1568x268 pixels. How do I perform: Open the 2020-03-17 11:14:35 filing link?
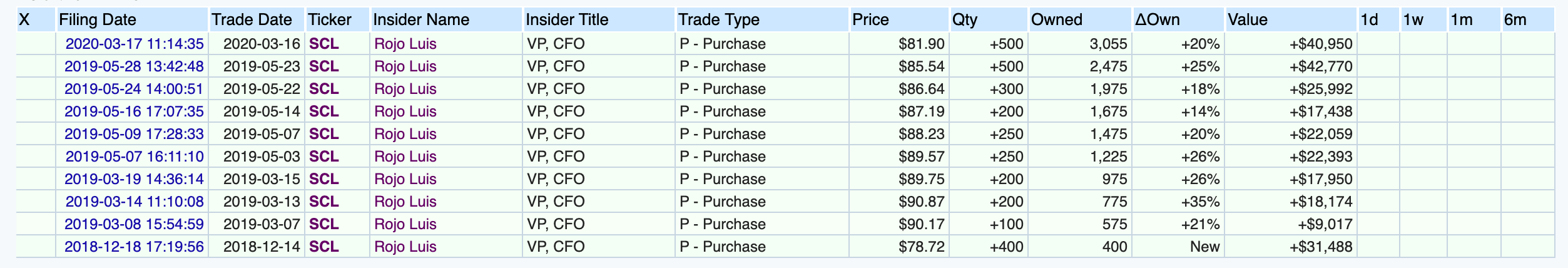point(135,44)
